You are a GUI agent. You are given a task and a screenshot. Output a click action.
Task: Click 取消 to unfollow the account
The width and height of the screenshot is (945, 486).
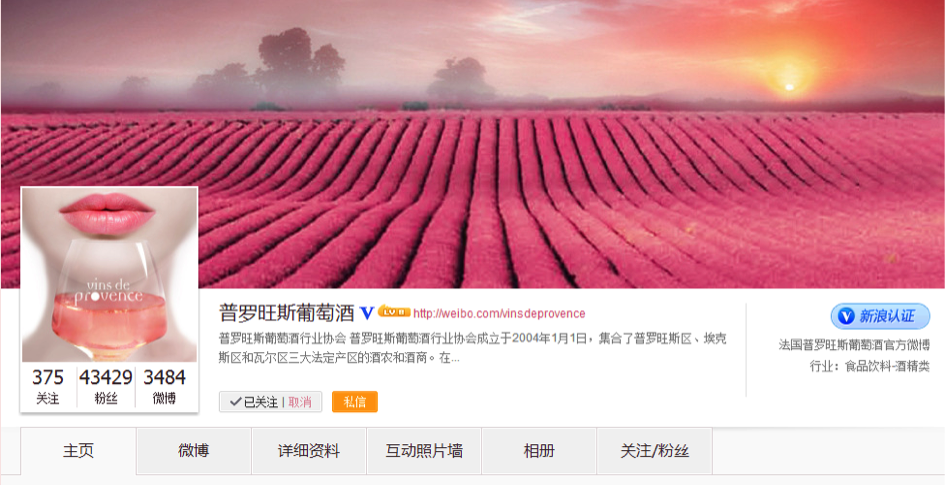pyautogui.click(x=300, y=402)
